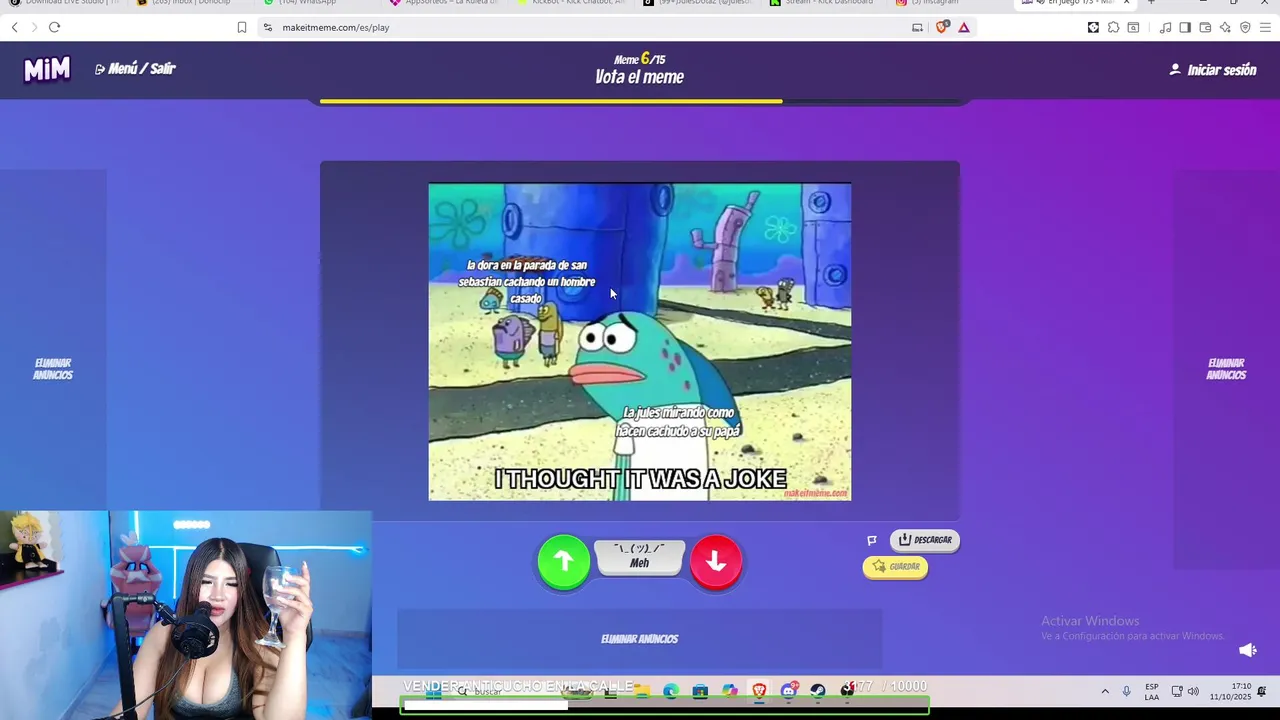
Task: Open Discord in Windows taskbar
Action: (789, 690)
